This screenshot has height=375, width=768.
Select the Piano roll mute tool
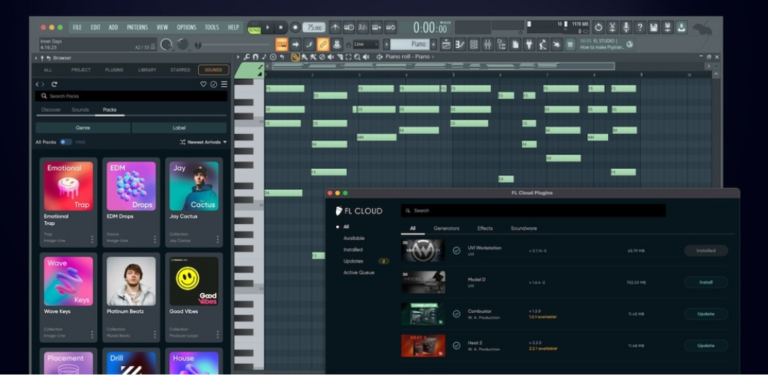(x=331, y=57)
